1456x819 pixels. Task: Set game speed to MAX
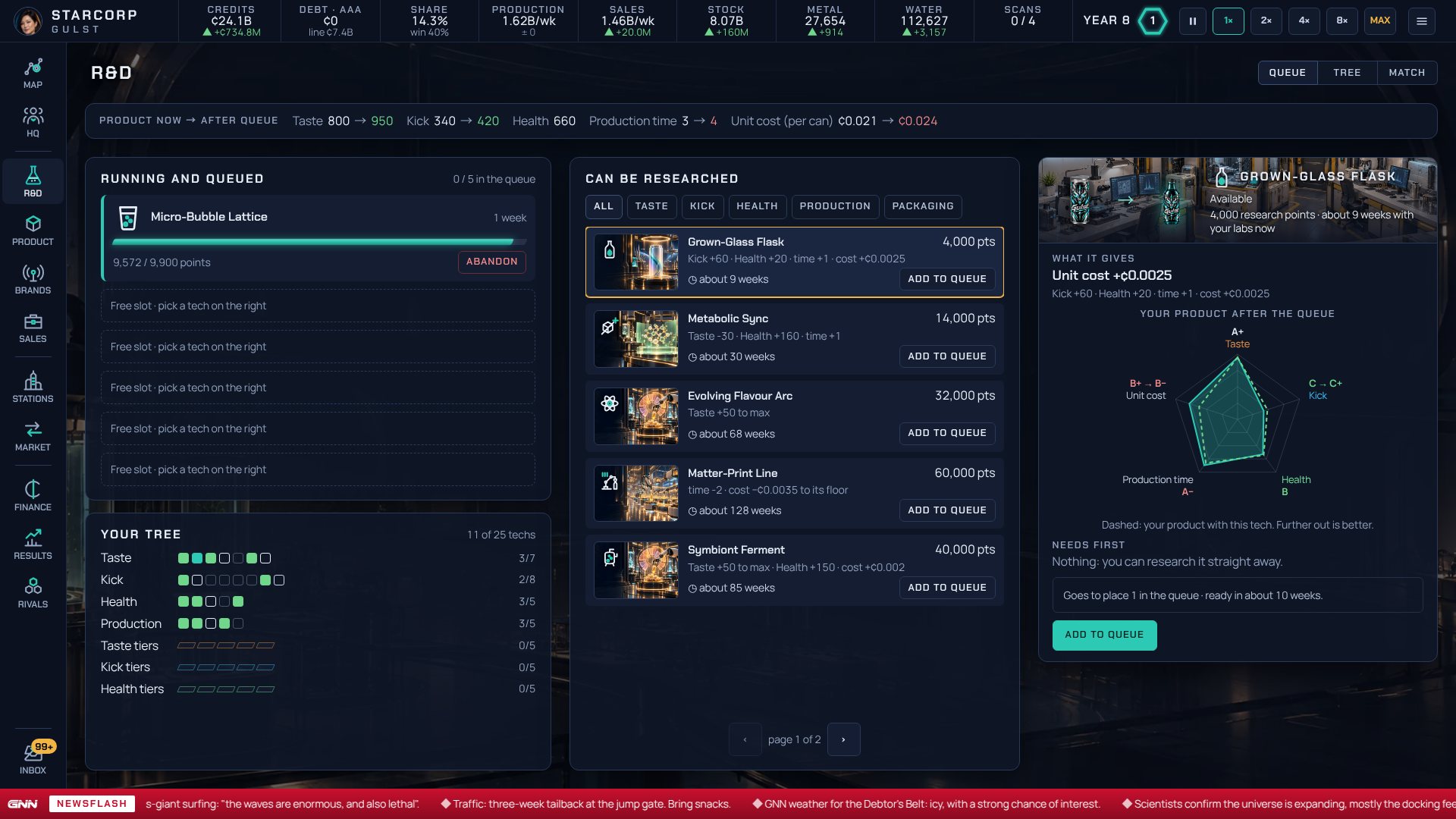1380,21
